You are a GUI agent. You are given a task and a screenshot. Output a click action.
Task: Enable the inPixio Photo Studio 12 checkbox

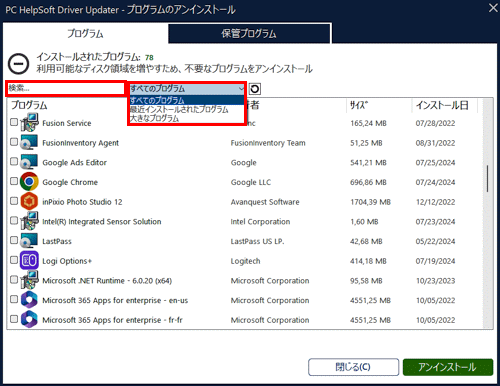tap(14, 201)
